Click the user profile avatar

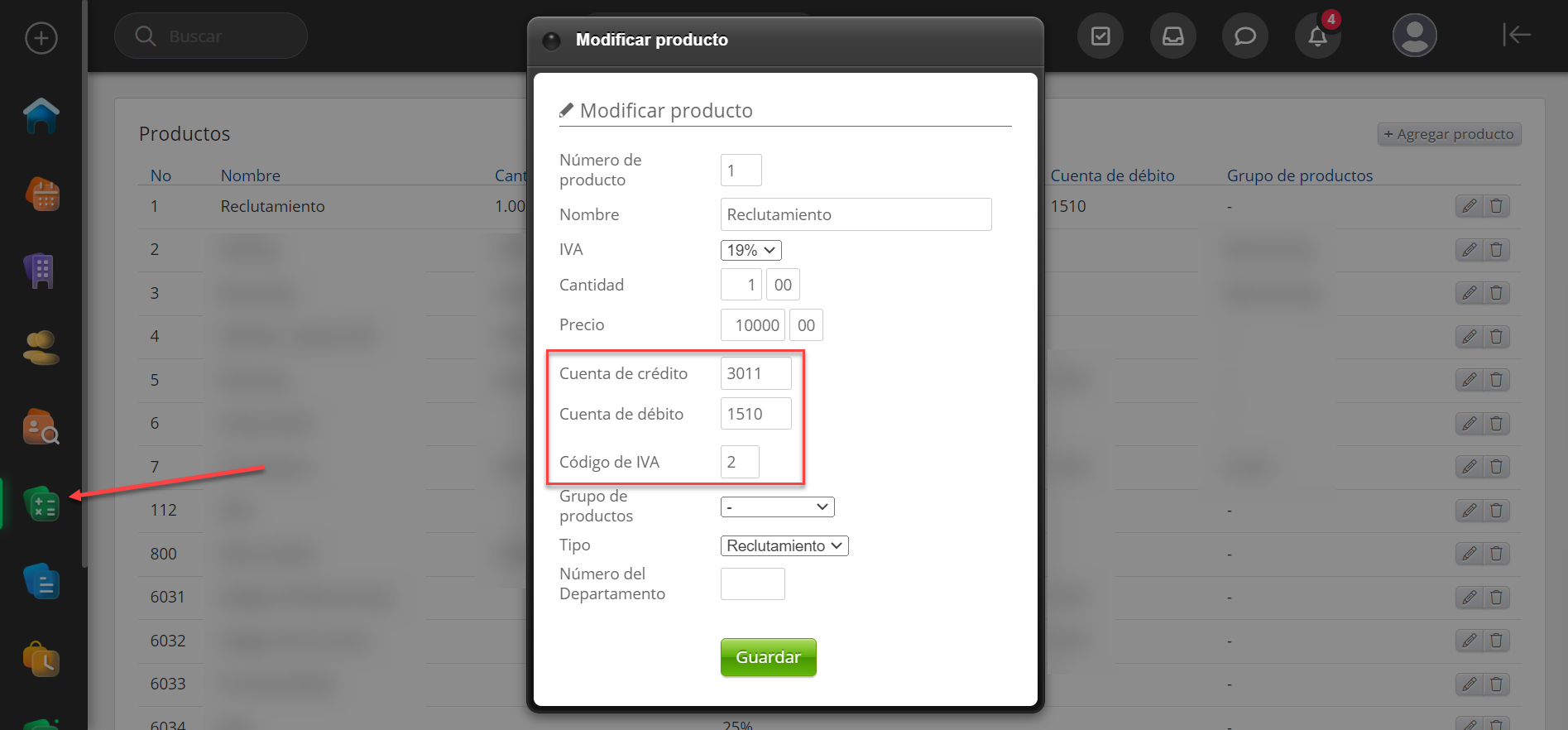point(1414,36)
